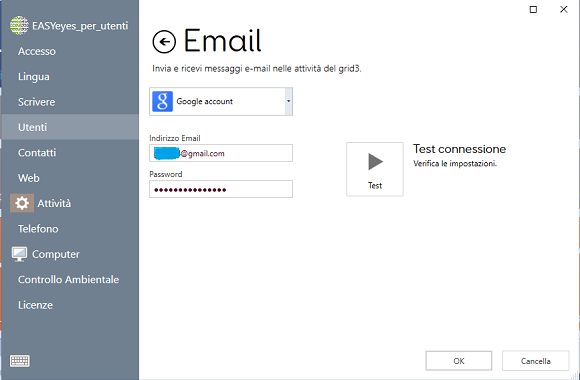Open the Contatti section
Screen dimensions: 580x380
point(37,152)
